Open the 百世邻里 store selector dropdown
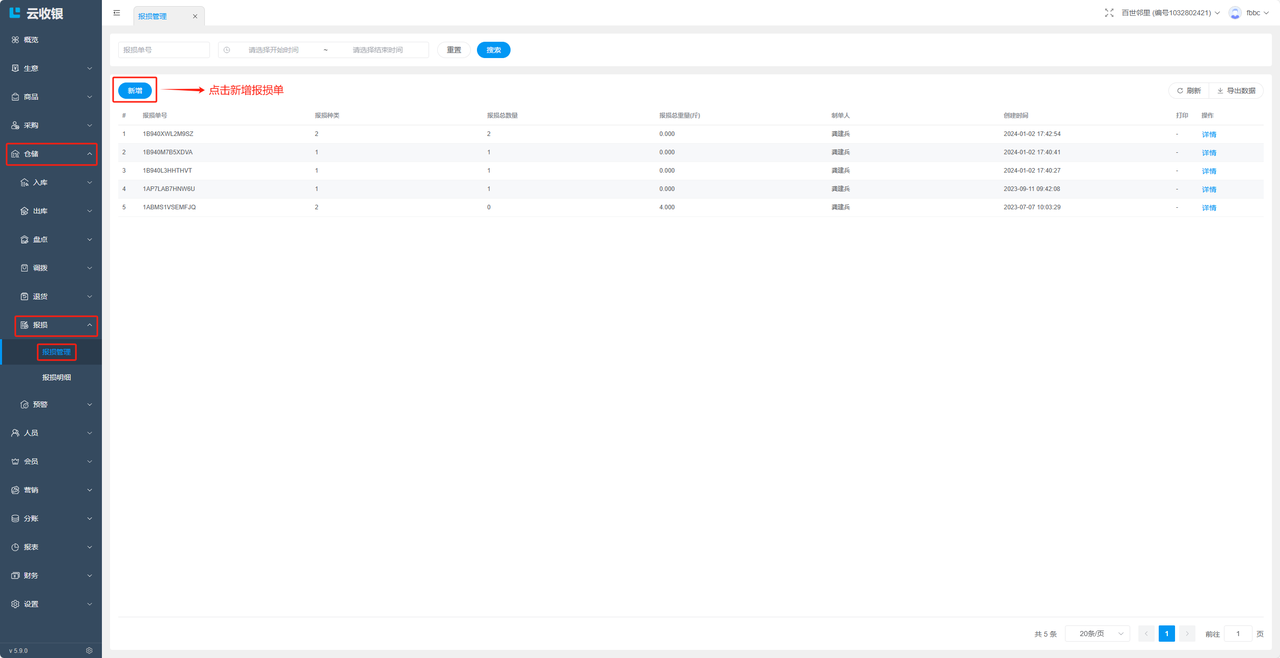 tap(1170, 13)
